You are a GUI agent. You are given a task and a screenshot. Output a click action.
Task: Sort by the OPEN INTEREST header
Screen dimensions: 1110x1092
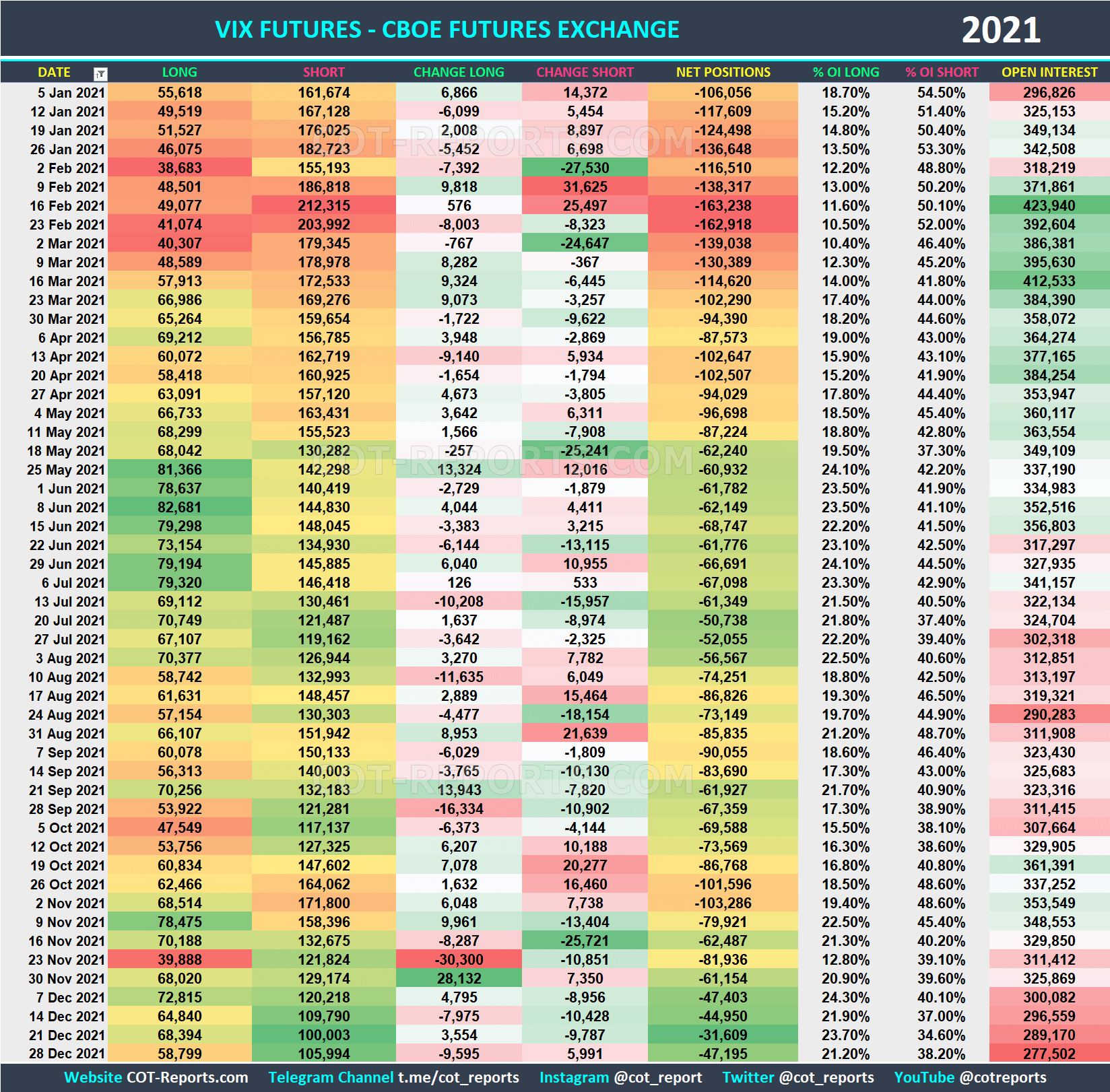1049,72
